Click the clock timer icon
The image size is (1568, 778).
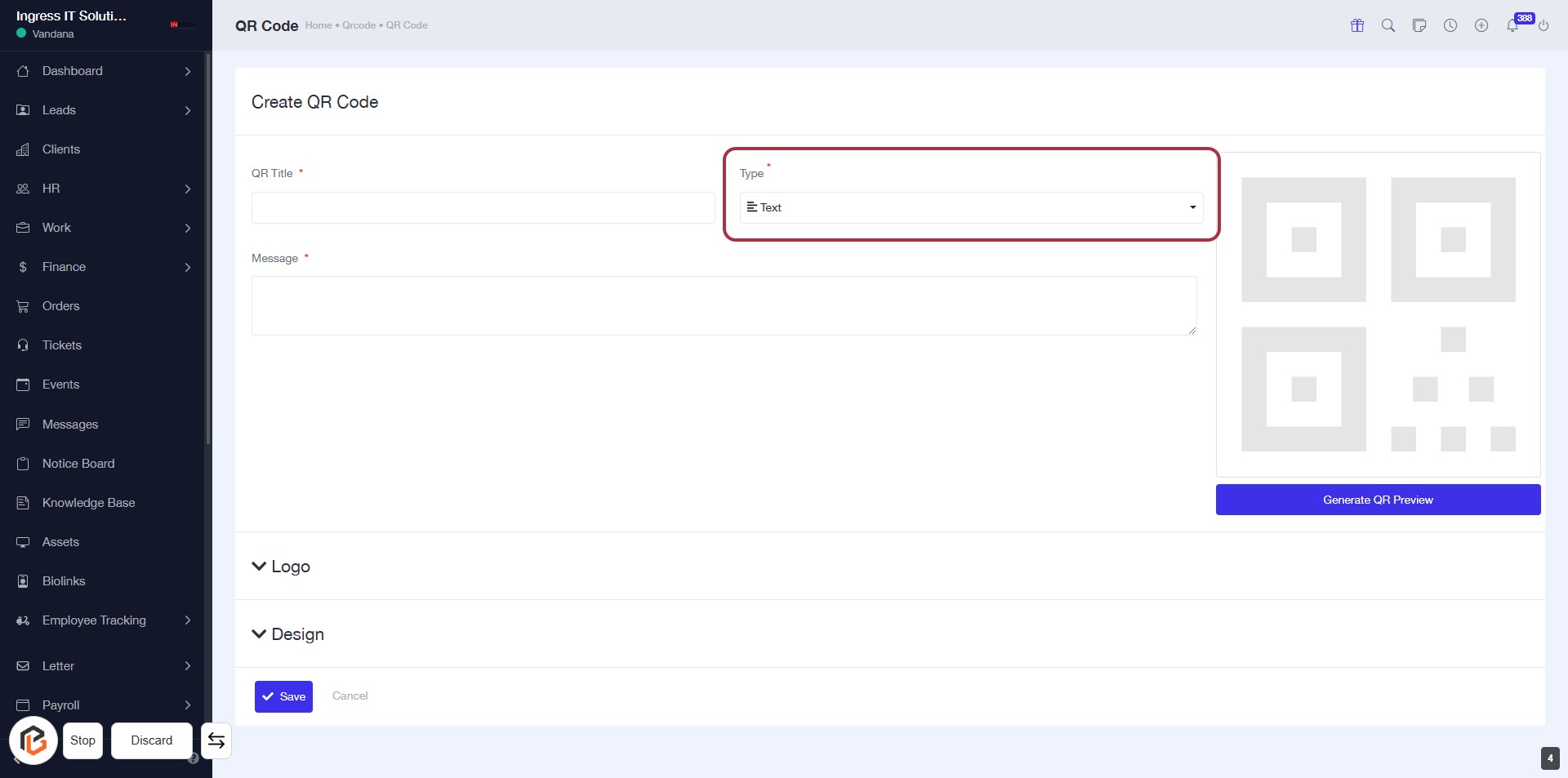tap(1450, 25)
